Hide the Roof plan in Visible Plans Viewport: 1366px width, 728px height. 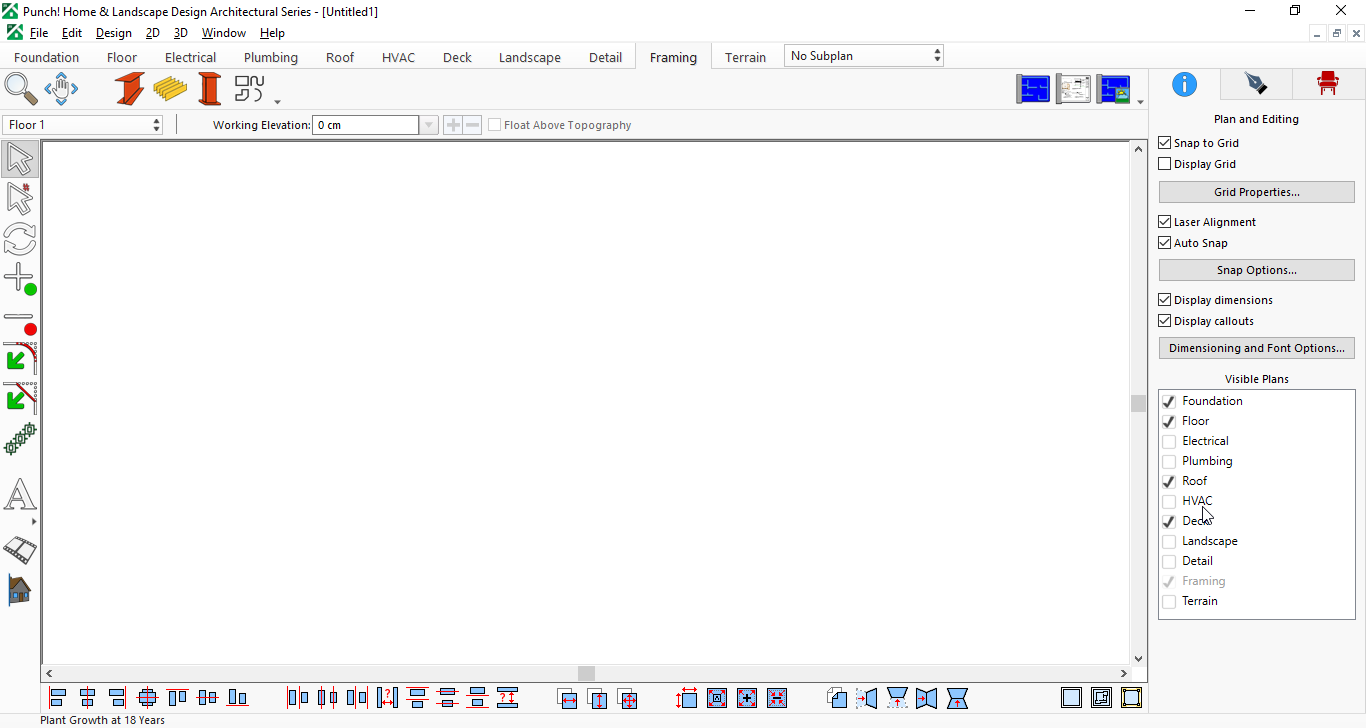coord(1169,481)
